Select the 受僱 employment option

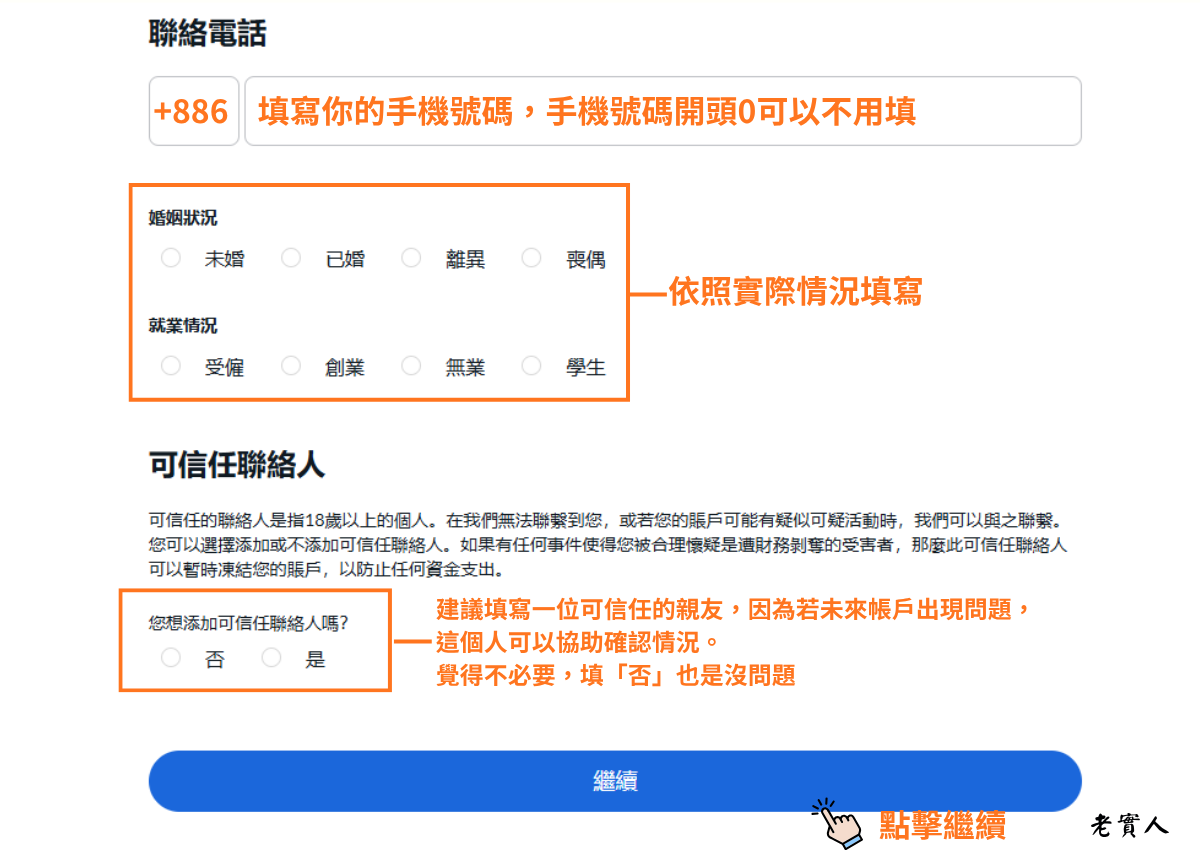click(170, 365)
